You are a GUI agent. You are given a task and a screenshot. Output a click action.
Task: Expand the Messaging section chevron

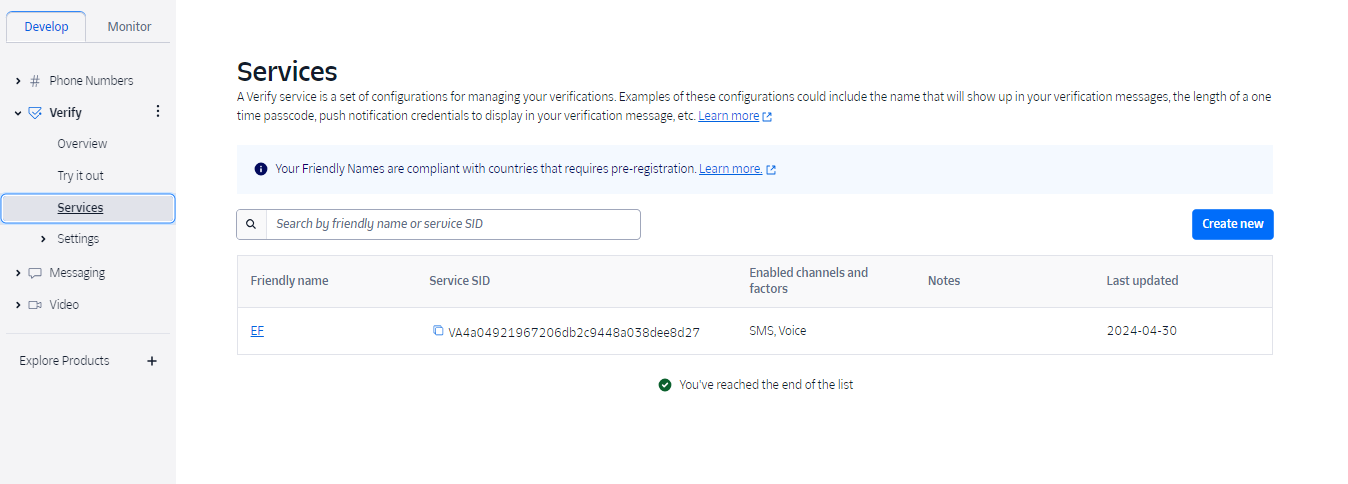(18, 273)
